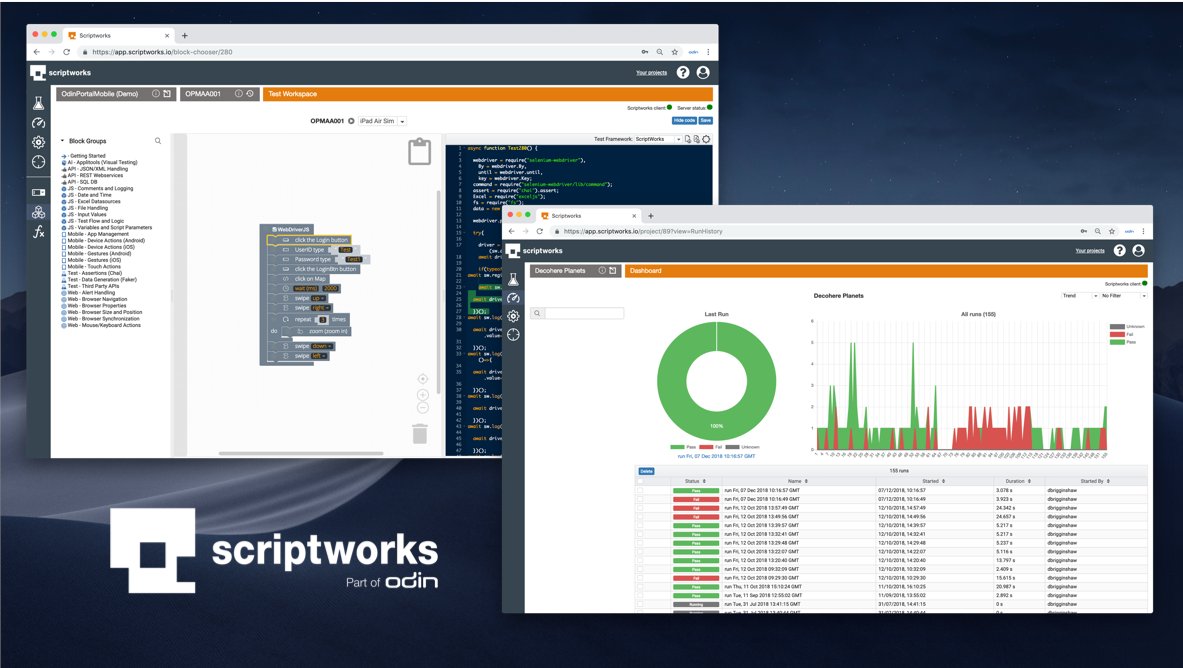Image resolution: width=1183 pixels, height=668 pixels.
Task: Click the device battery-style icon in back window sidebar
Action: click(x=38, y=192)
